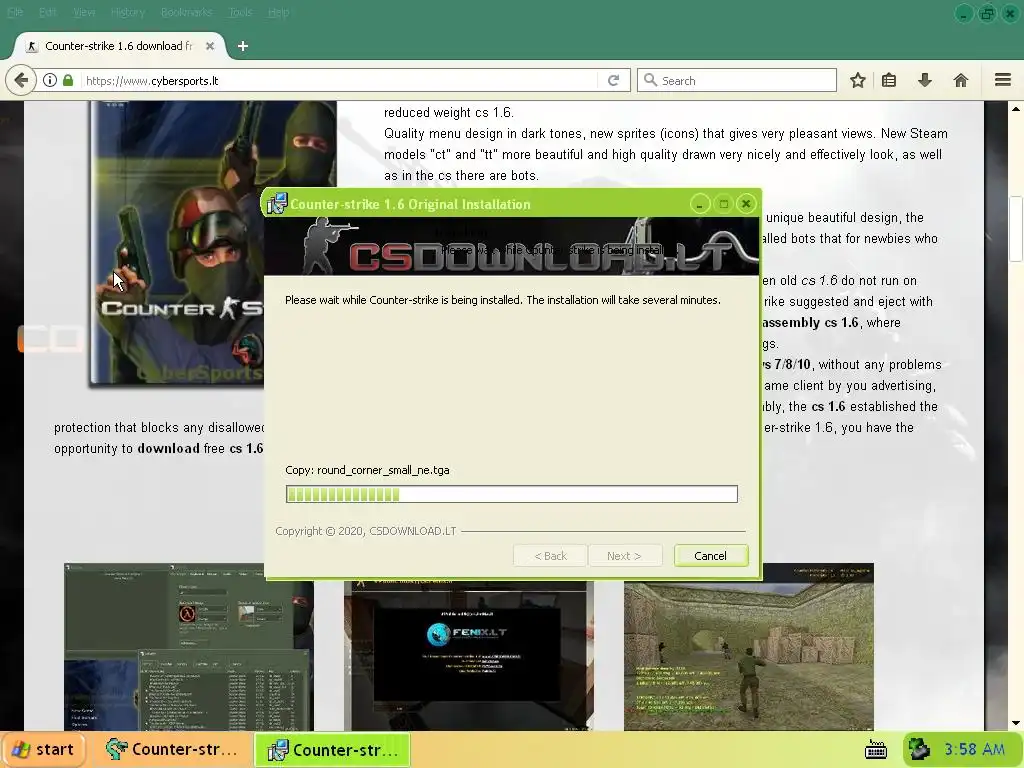Open the History menu
This screenshot has height=768, width=1024.
click(128, 12)
